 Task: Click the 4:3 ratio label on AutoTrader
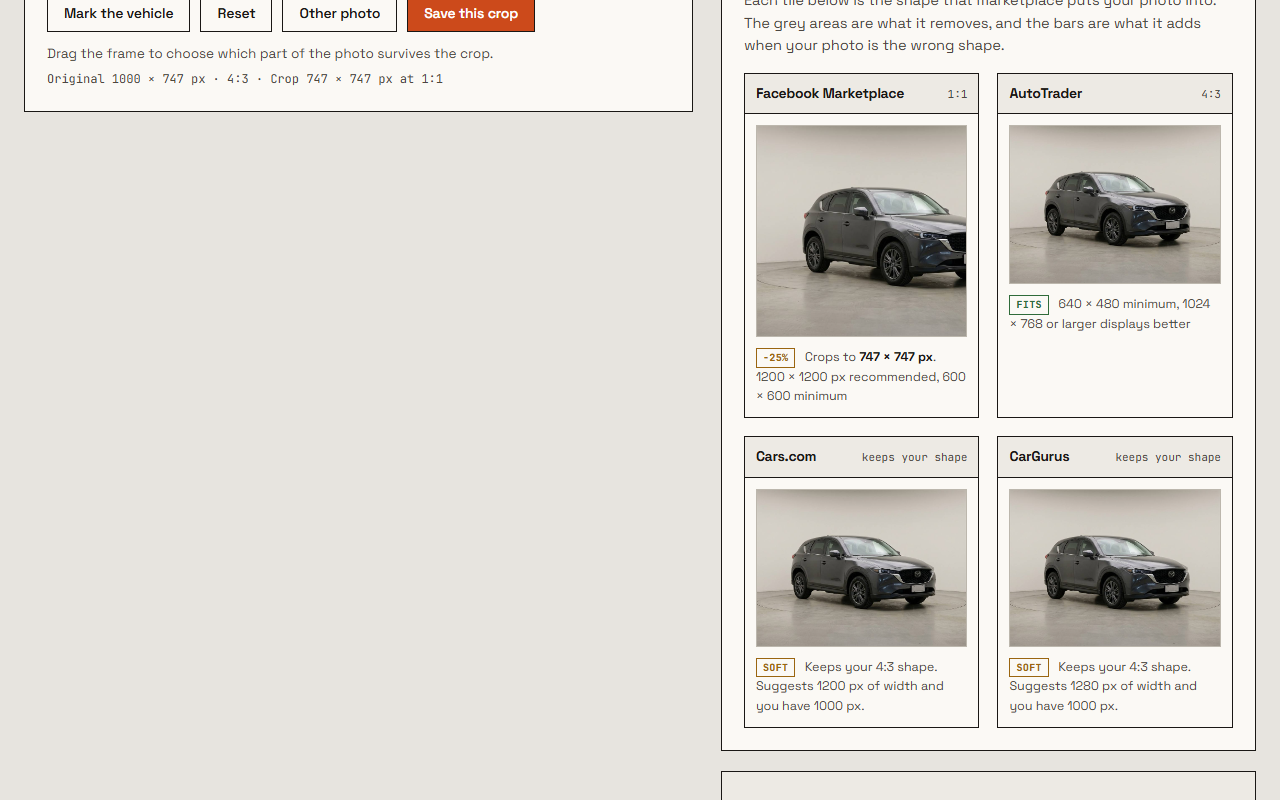[x=1211, y=95]
